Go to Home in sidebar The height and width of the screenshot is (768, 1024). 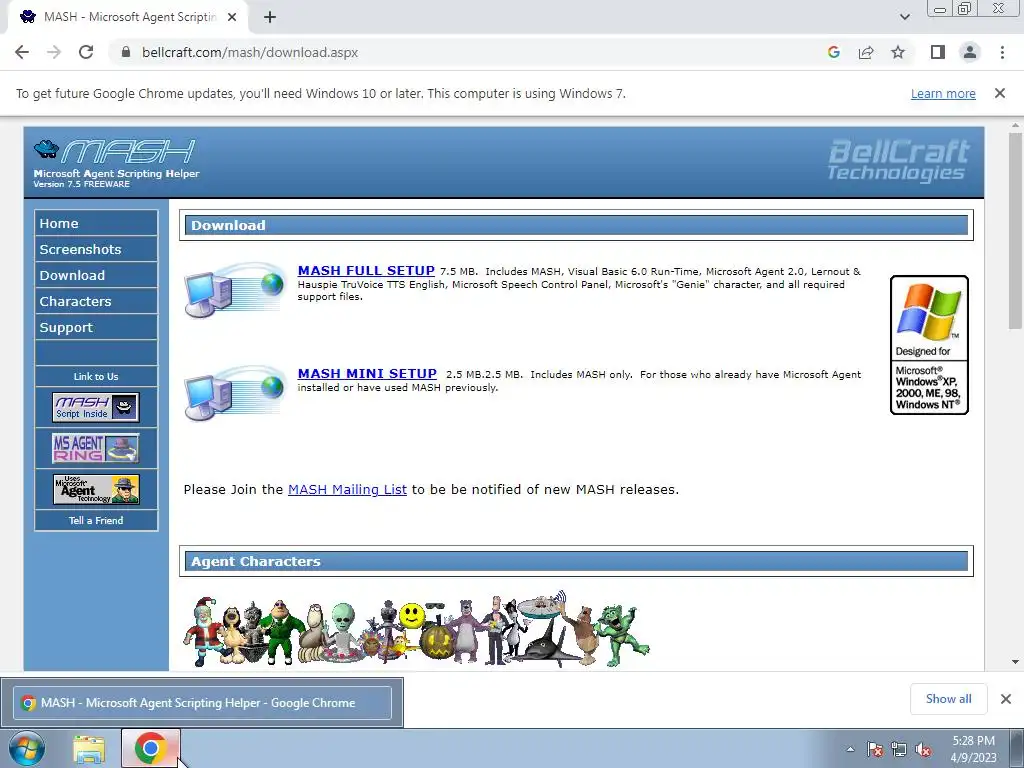coord(96,223)
